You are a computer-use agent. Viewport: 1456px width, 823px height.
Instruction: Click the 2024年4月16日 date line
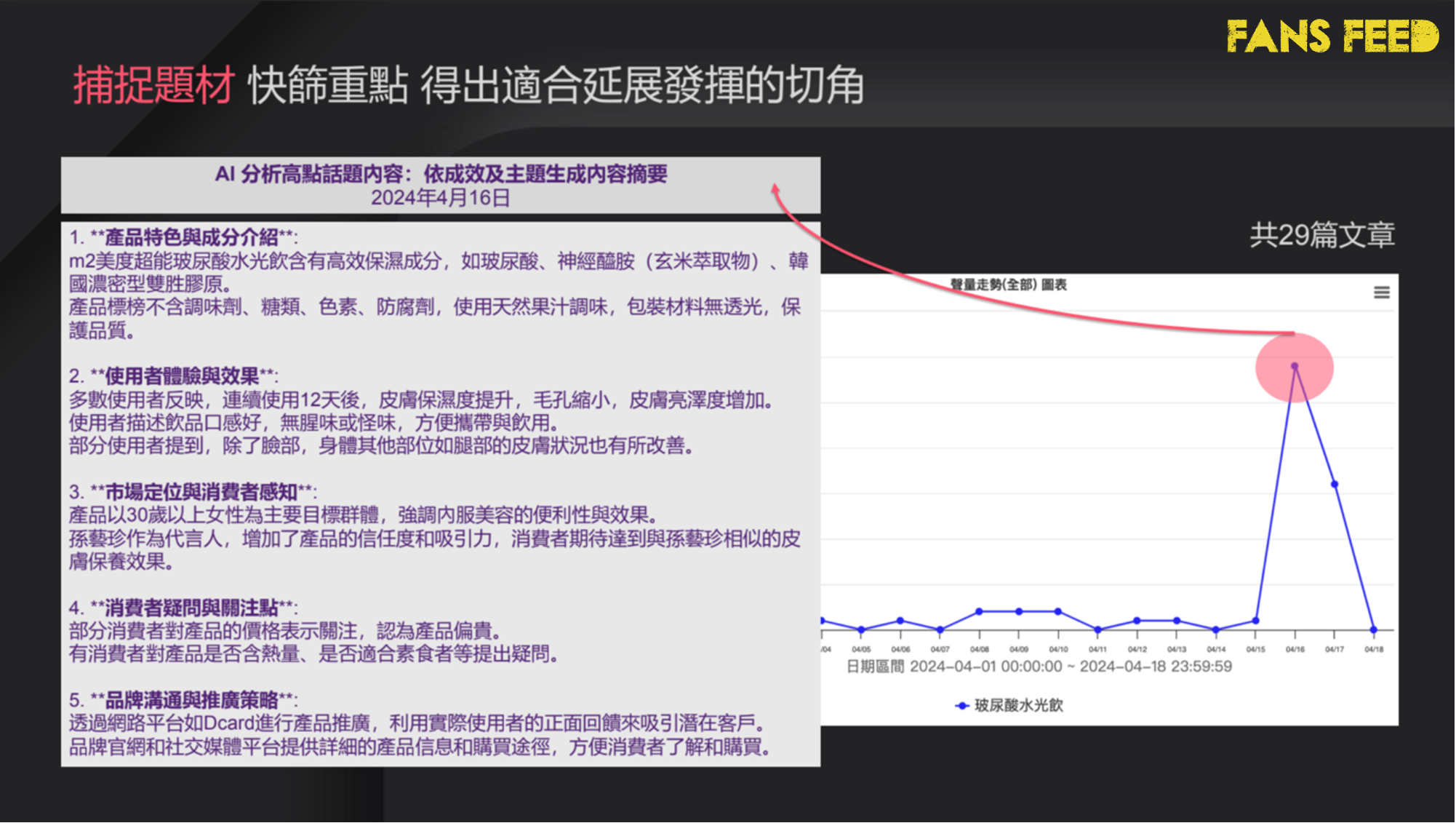[x=441, y=198]
